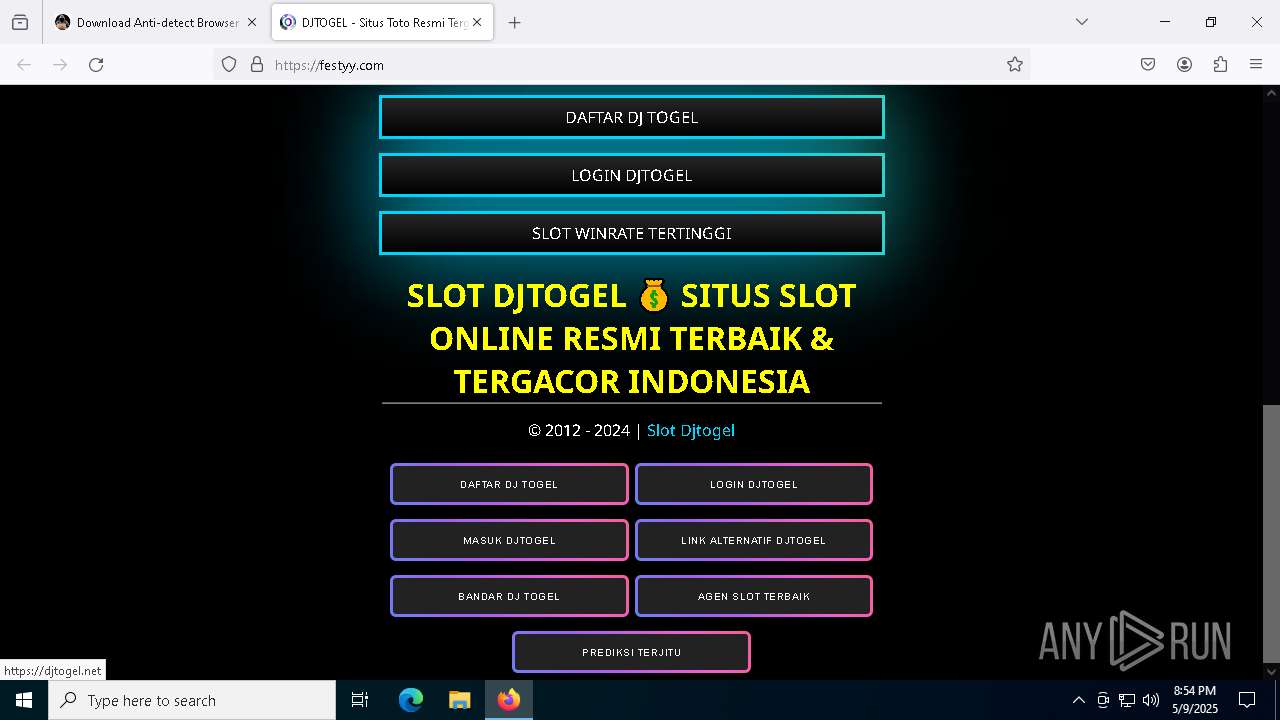Click the SLOT DJTOGEL SITUS SLOT heading
The height and width of the screenshot is (720, 1280).
(631, 338)
